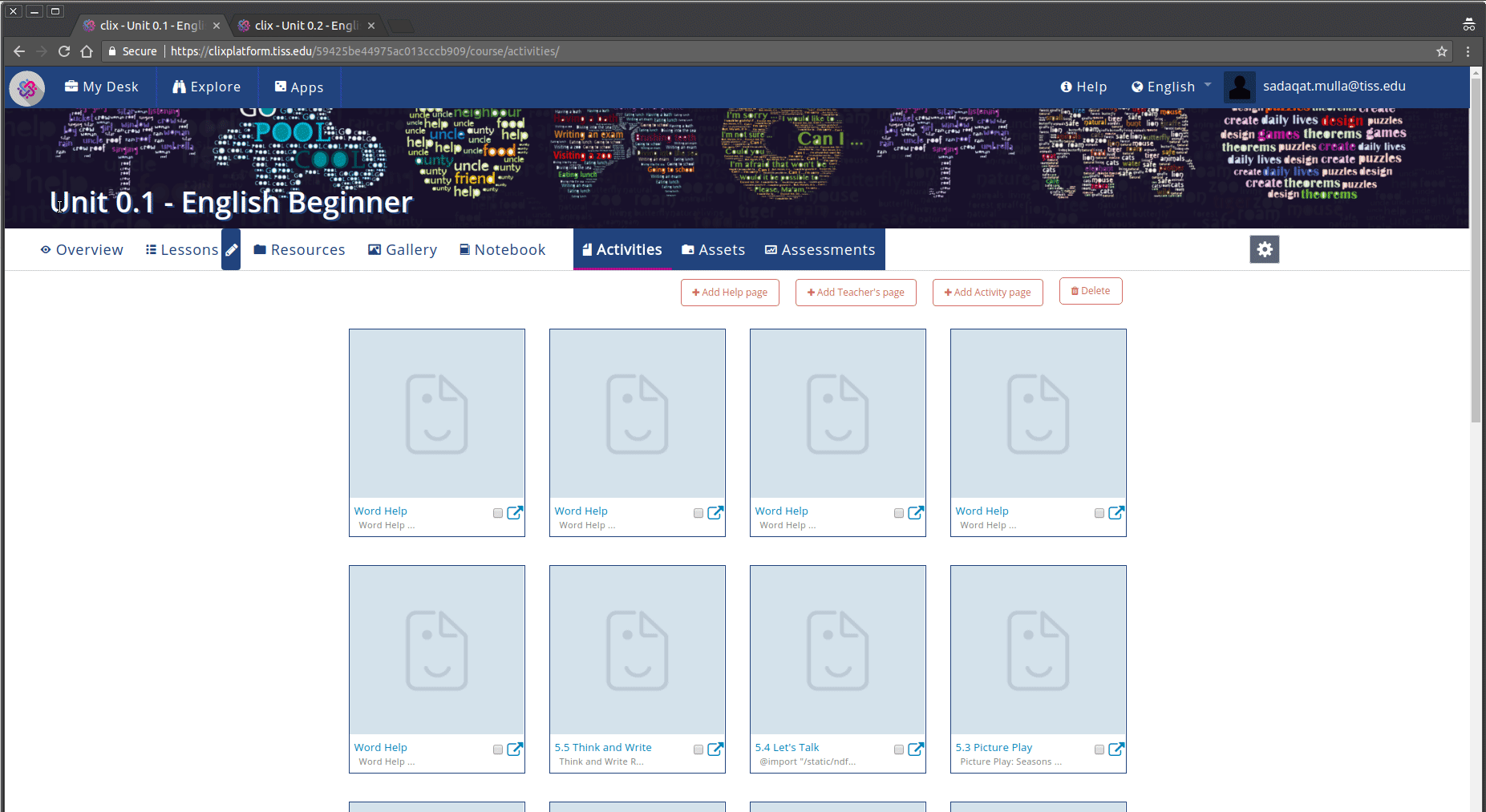
Task: Click the user profile avatar icon
Action: [x=1239, y=87]
